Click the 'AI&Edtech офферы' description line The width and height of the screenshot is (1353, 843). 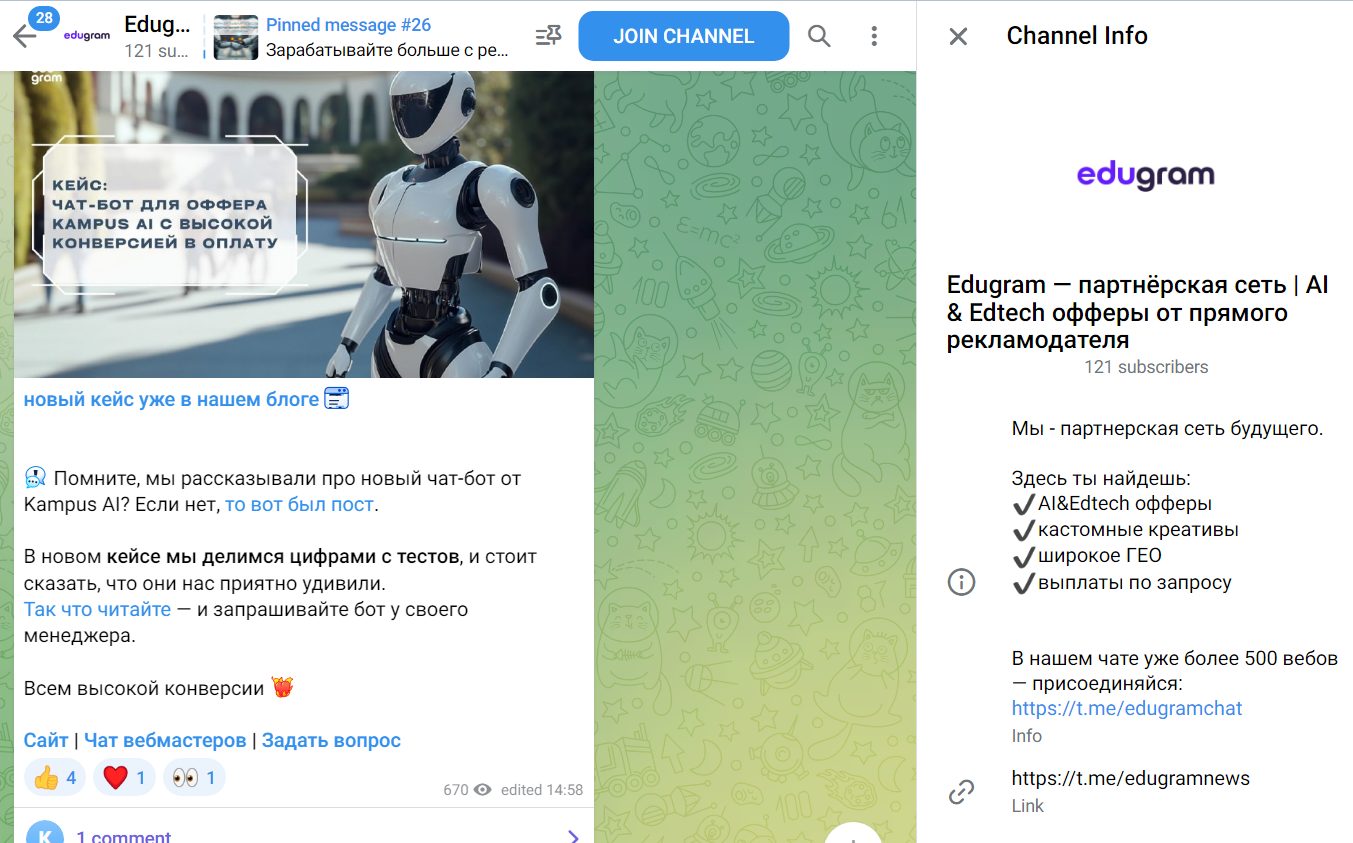point(1112,504)
